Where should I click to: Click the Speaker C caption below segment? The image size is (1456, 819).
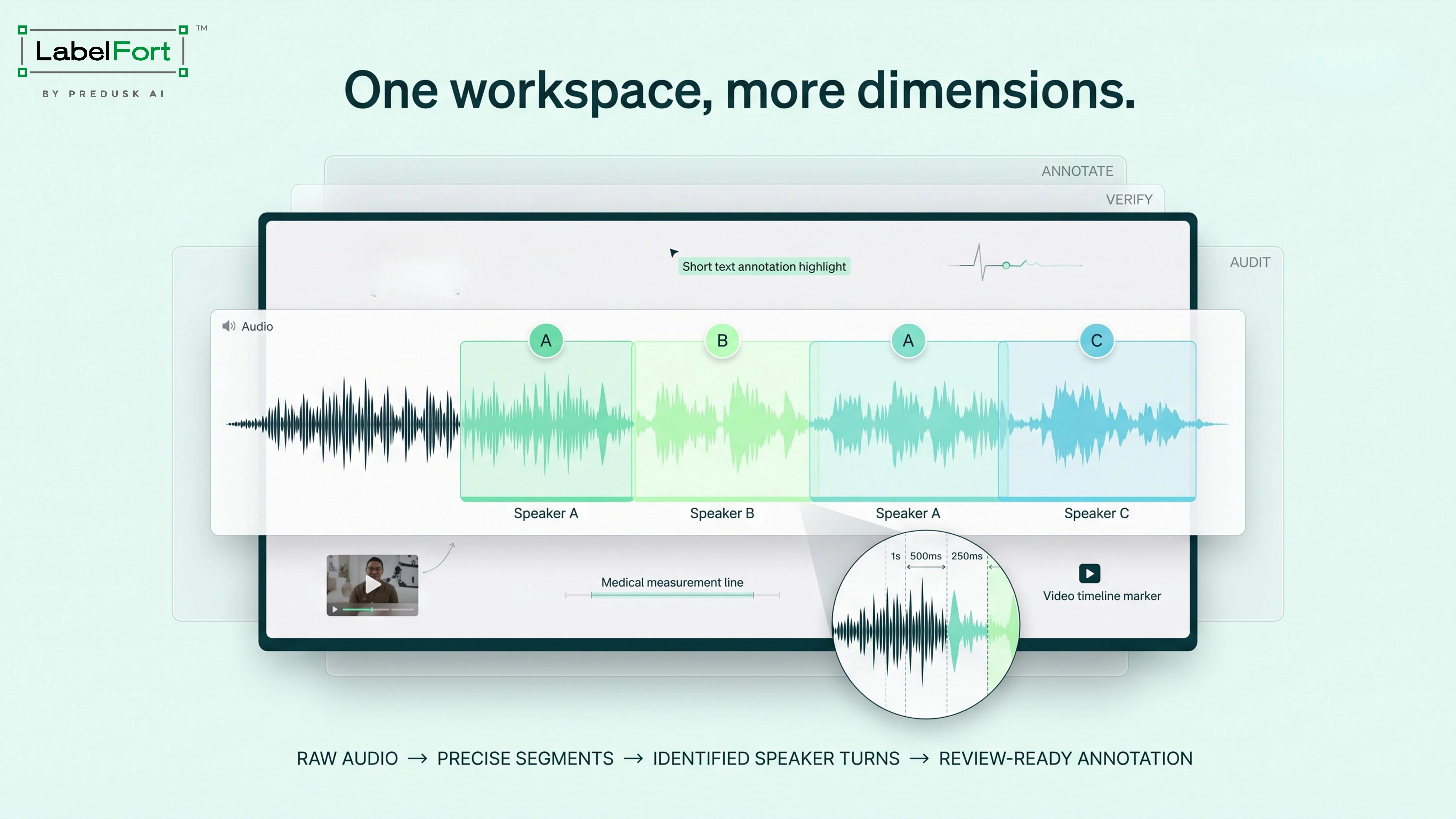[1097, 513]
